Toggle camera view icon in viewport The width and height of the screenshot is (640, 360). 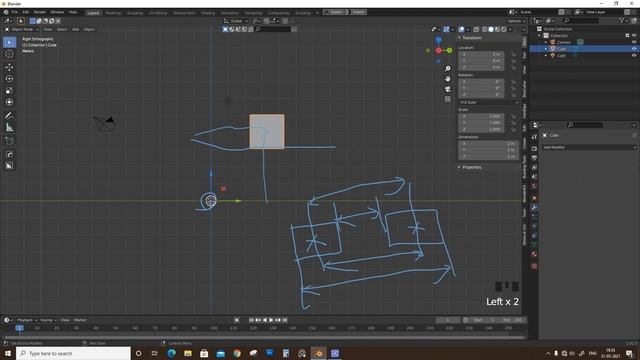(x=448, y=89)
